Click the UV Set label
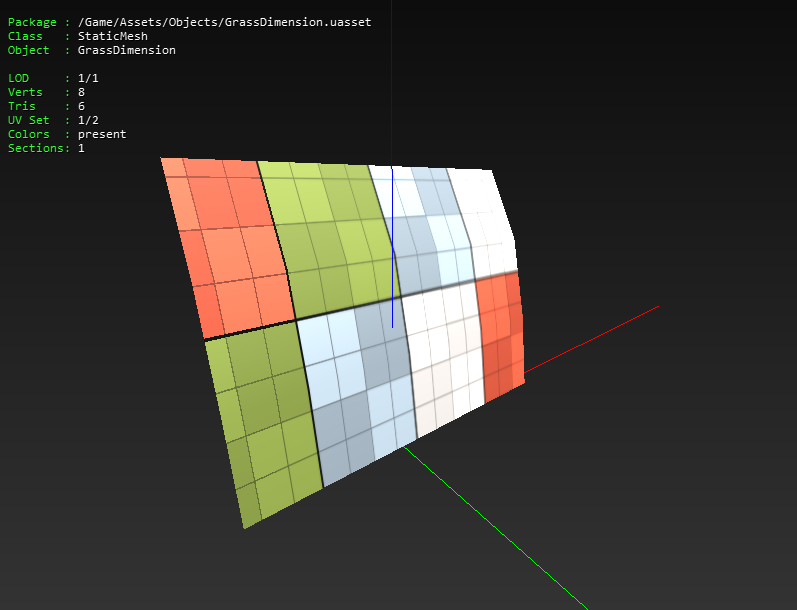 coord(28,120)
